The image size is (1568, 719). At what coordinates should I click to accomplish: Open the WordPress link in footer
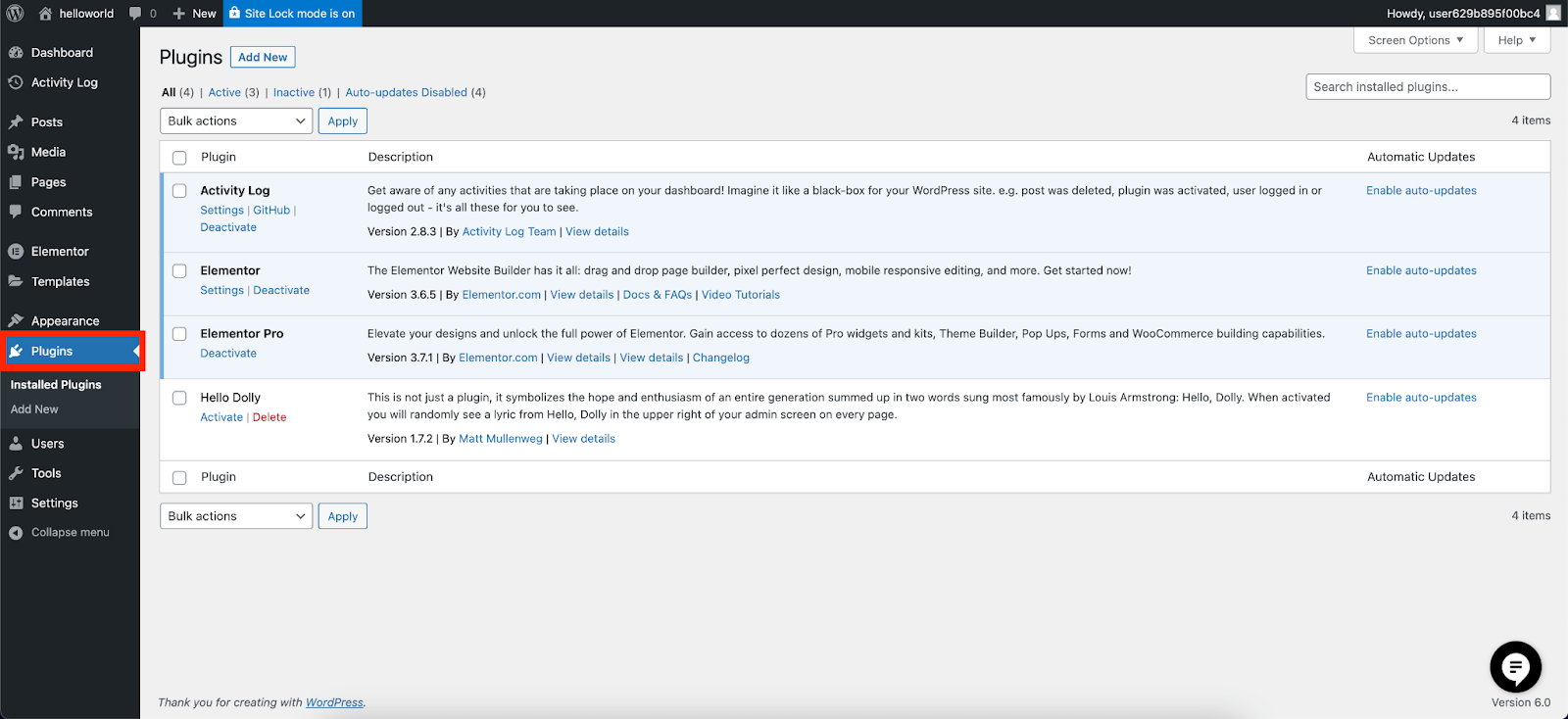(334, 702)
